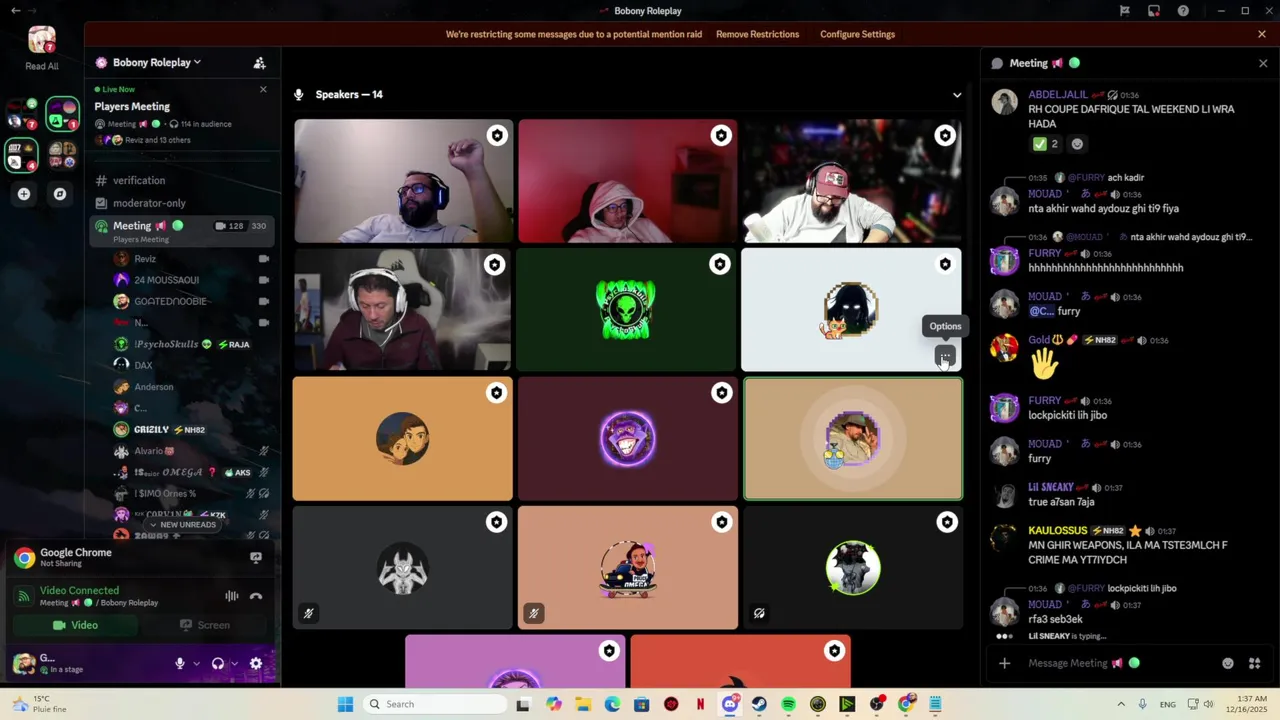
Task: Click checkmark reaction with count 2
Action: coord(1046,144)
